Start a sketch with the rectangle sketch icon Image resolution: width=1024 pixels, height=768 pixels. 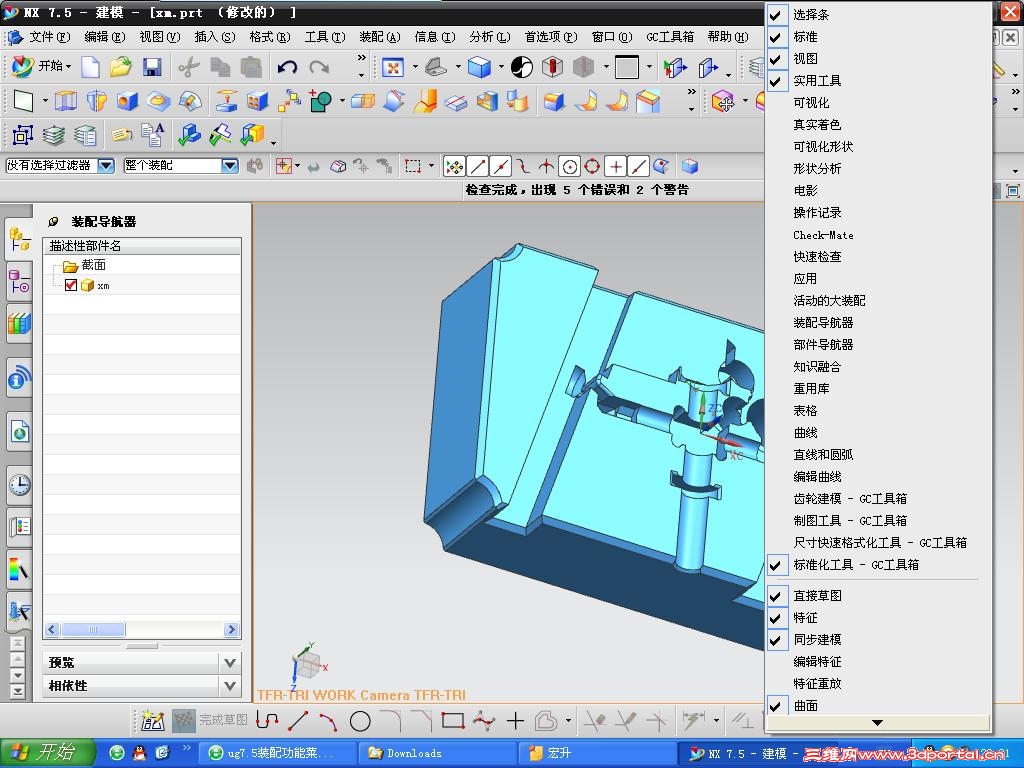23,101
